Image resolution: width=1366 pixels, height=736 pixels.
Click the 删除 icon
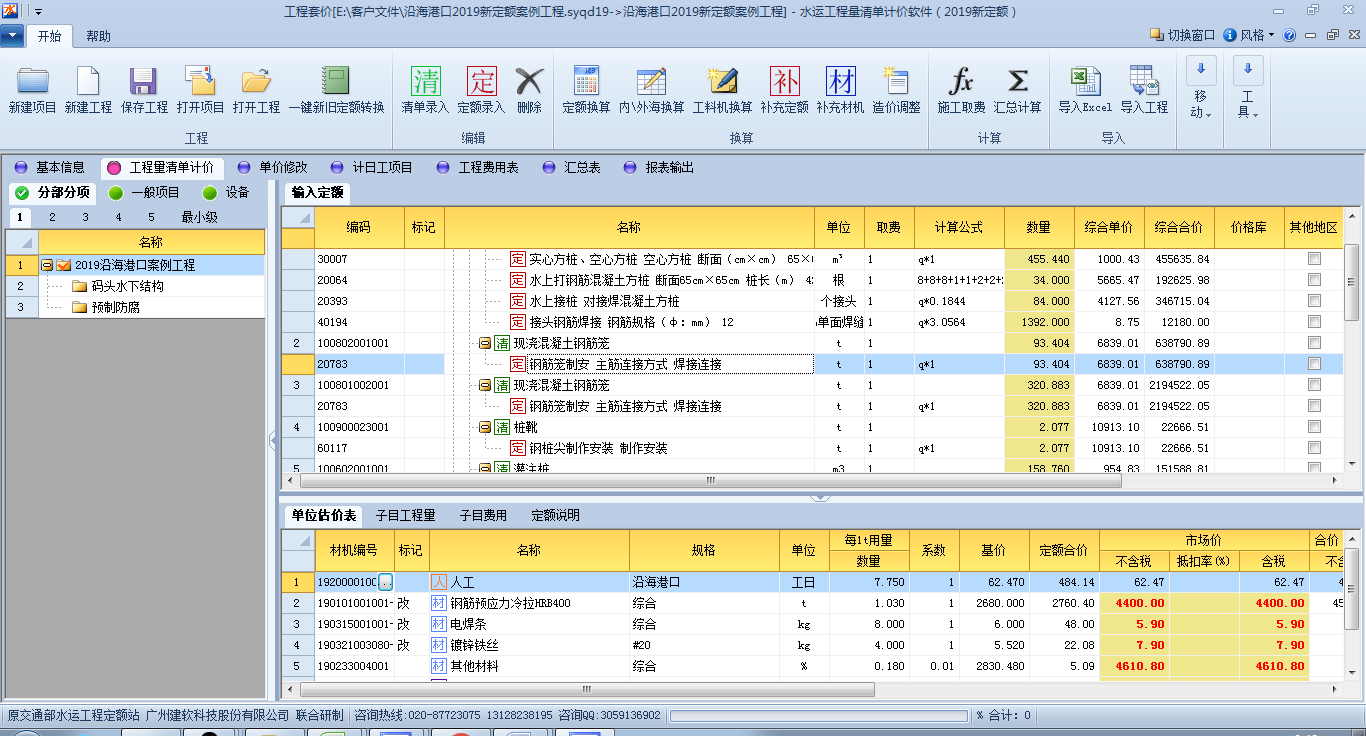(x=529, y=81)
